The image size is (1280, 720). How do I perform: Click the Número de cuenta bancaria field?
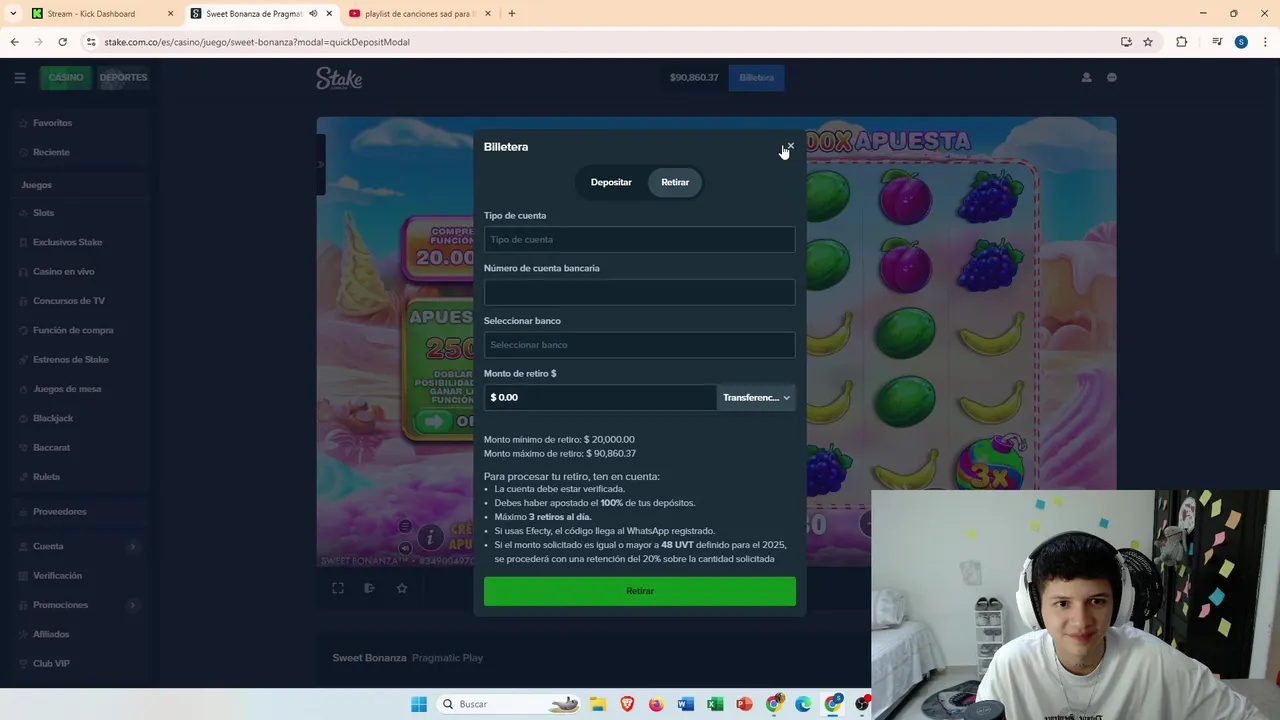tap(639, 292)
